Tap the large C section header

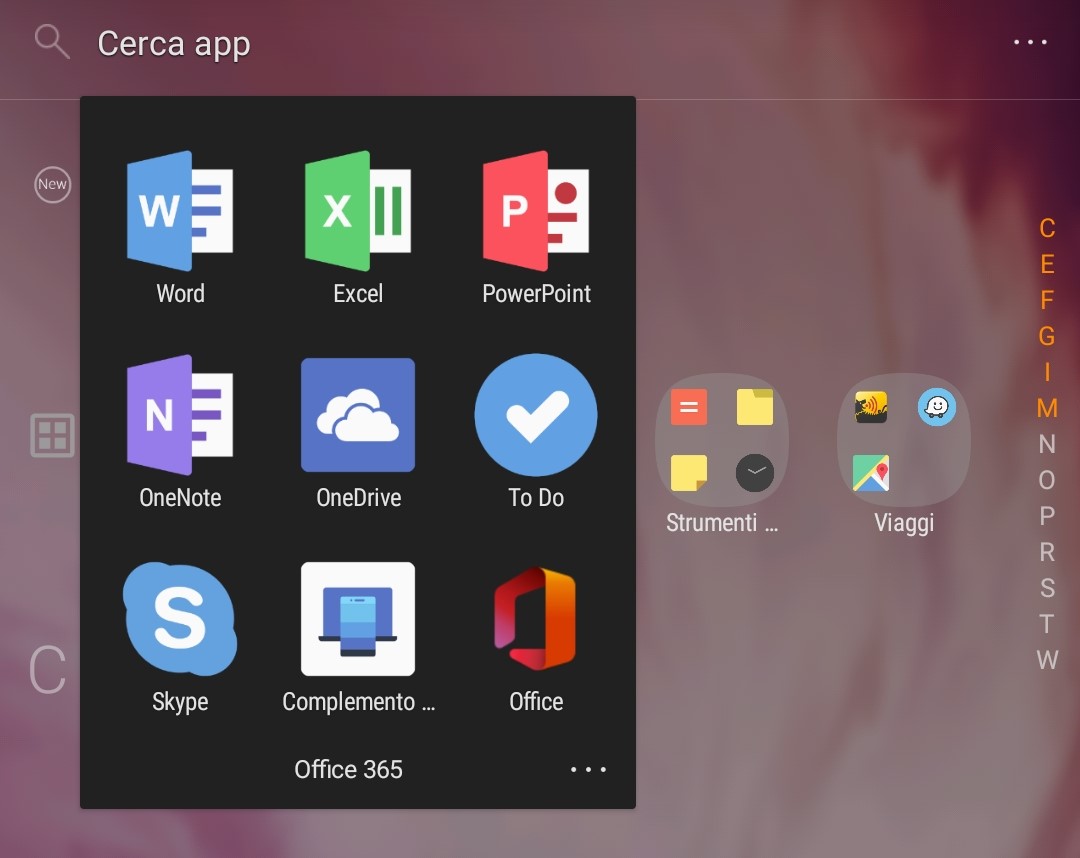click(48, 669)
